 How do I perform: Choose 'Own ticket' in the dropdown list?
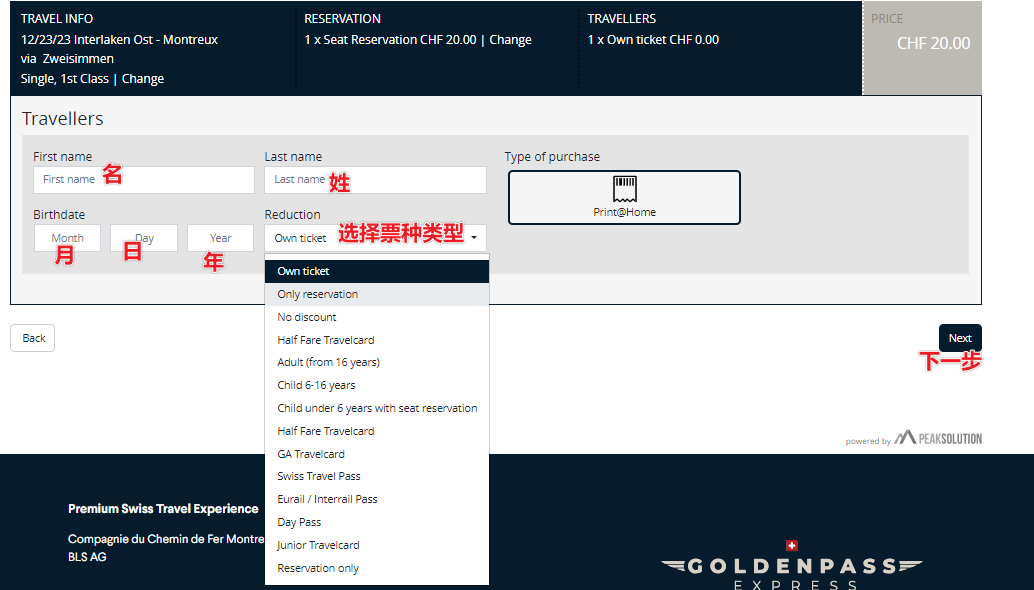click(377, 271)
